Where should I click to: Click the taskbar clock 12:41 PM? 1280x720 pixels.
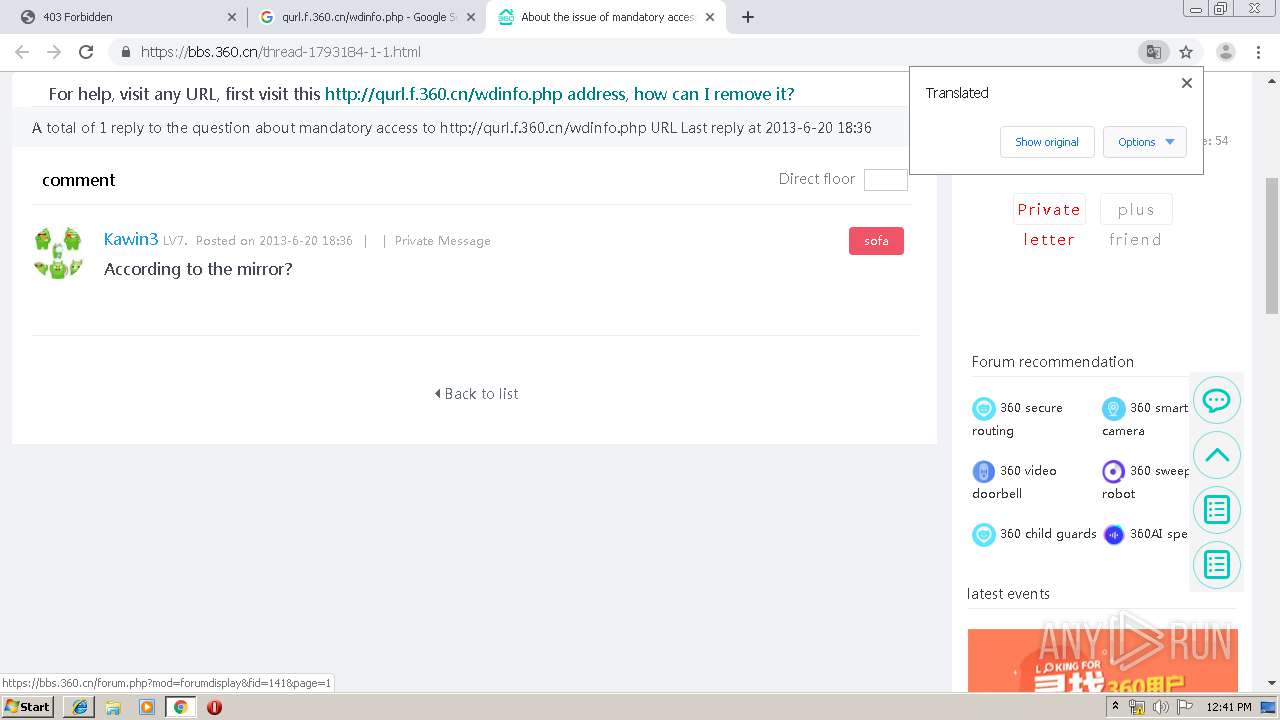pyautogui.click(x=1229, y=707)
